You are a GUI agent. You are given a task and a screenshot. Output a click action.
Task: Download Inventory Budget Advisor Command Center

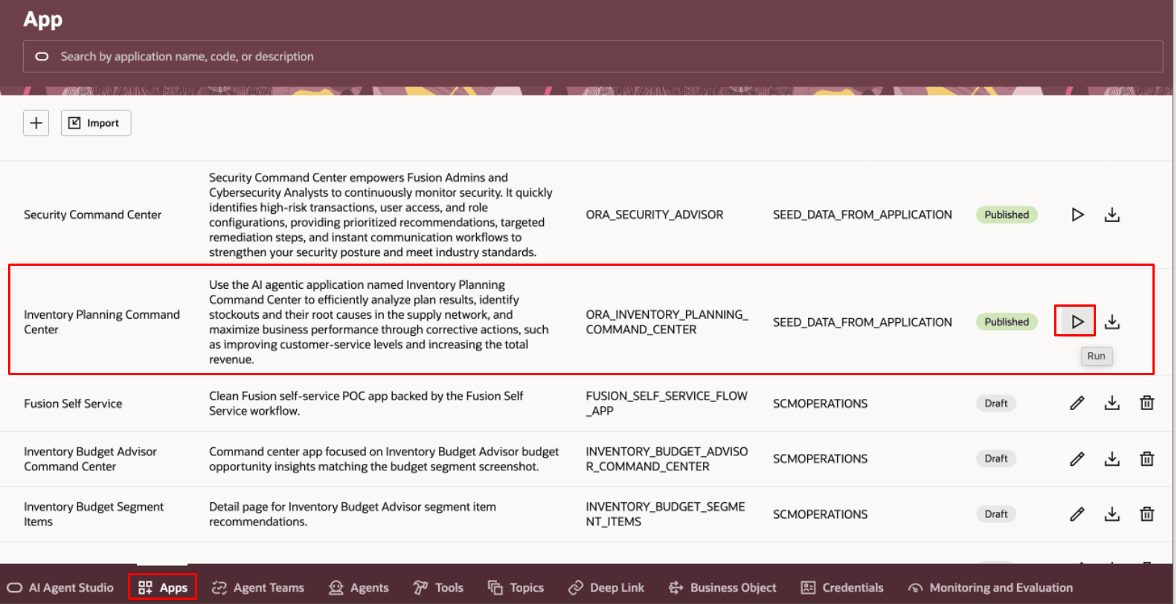[1112, 458]
